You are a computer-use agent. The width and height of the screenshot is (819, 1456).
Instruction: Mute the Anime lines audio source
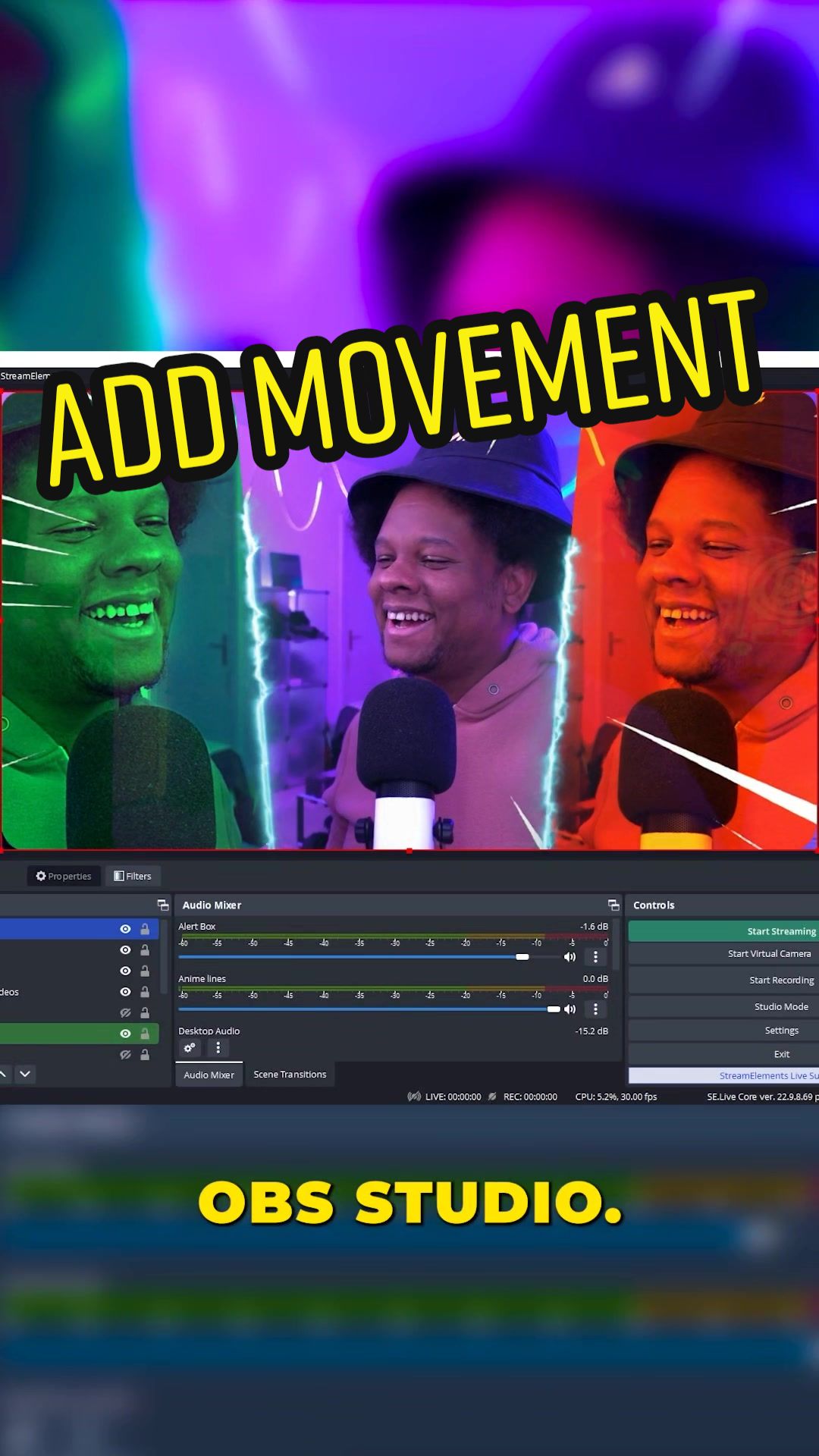pos(570,1009)
